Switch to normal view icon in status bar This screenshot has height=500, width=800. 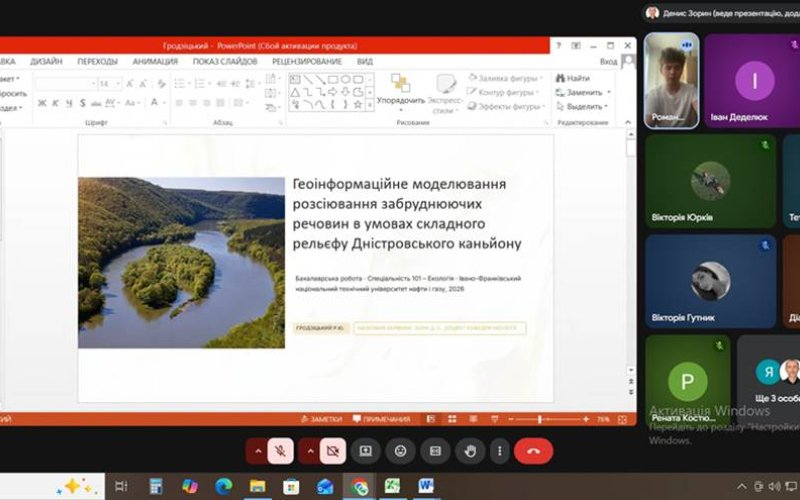pos(431,419)
